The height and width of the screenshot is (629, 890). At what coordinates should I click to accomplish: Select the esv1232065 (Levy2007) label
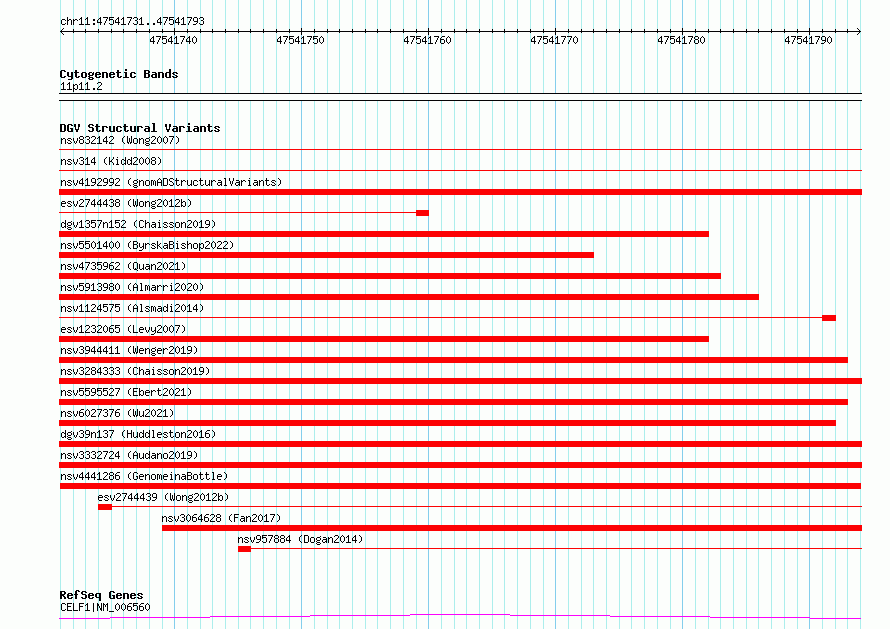click(123, 329)
